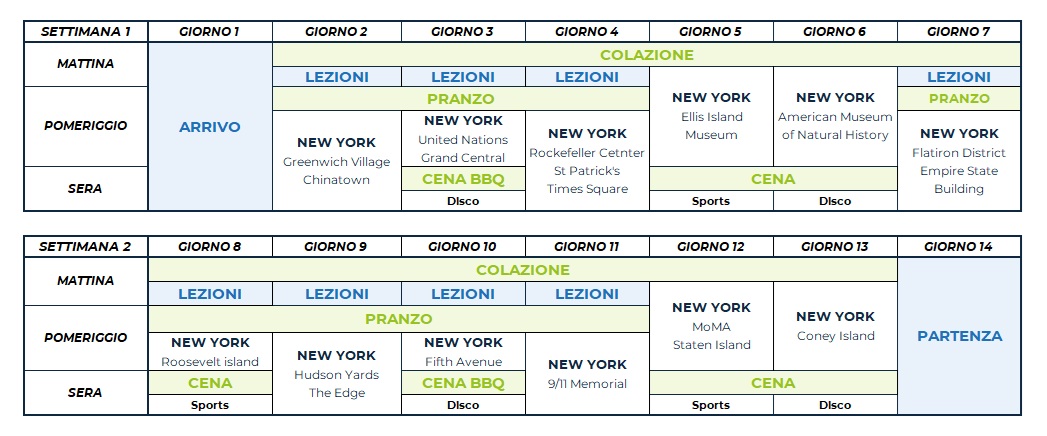Image resolution: width=1047 pixels, height=436 pixels.
Task: Click the SETTIMANA 1 header
Action: [x=86, y=31]
